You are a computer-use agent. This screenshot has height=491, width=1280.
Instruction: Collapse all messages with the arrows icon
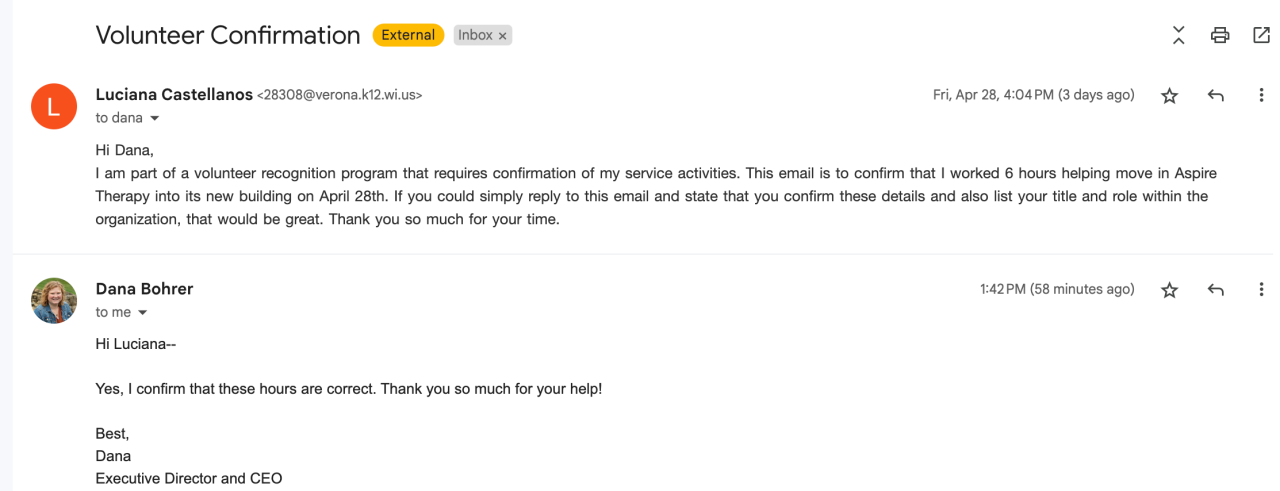1179,36
